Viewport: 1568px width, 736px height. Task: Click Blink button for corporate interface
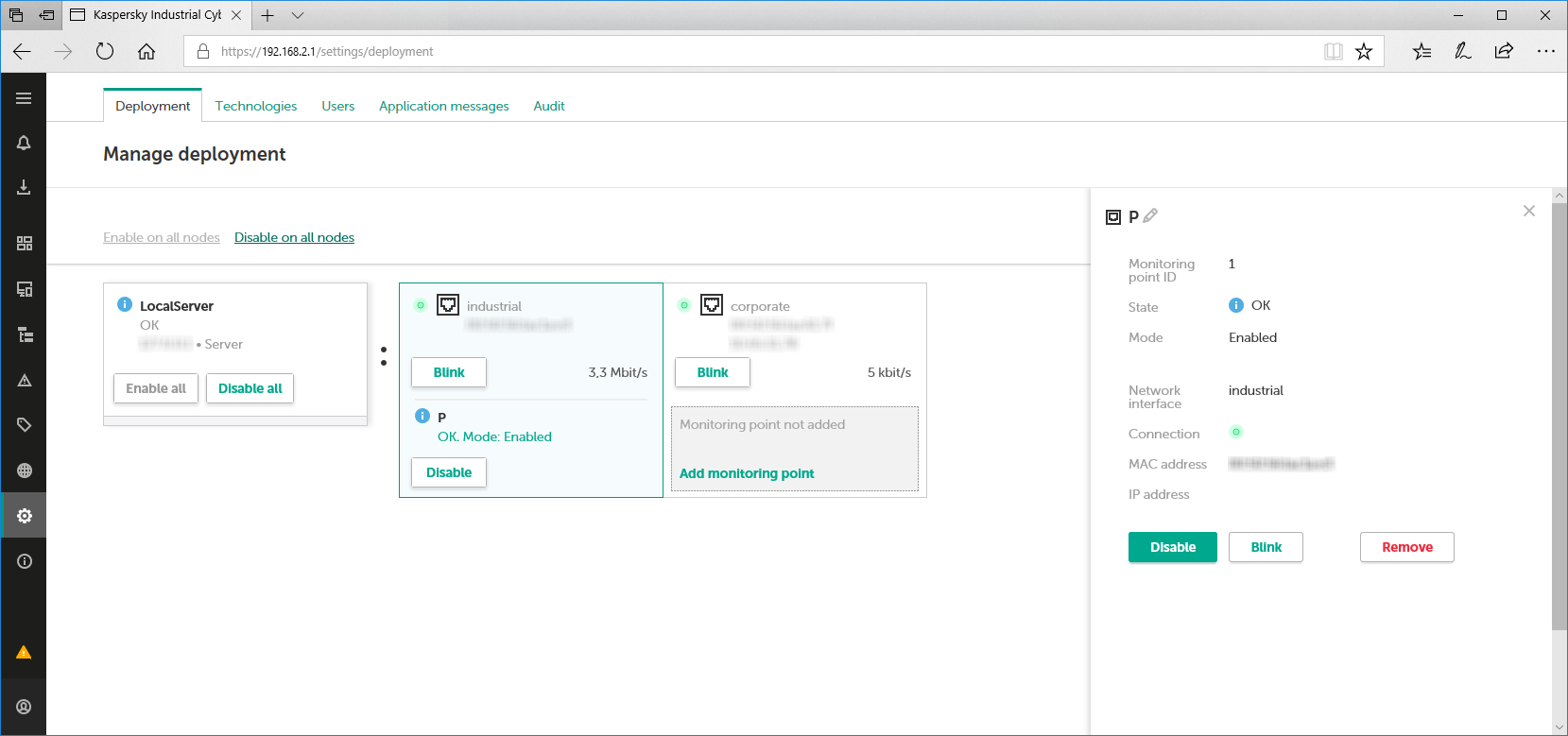(x=712, y=372)
